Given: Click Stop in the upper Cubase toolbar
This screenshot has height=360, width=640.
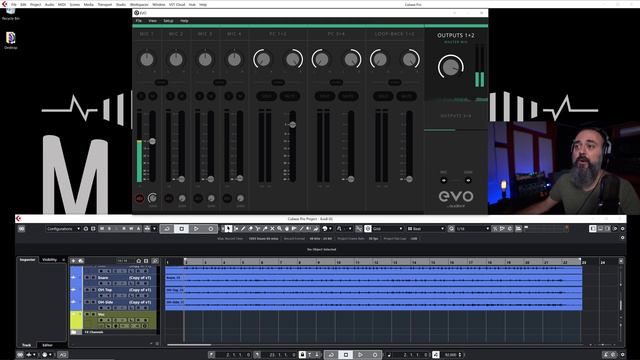Looking at the screenshot, I should [x=182, y=229].
